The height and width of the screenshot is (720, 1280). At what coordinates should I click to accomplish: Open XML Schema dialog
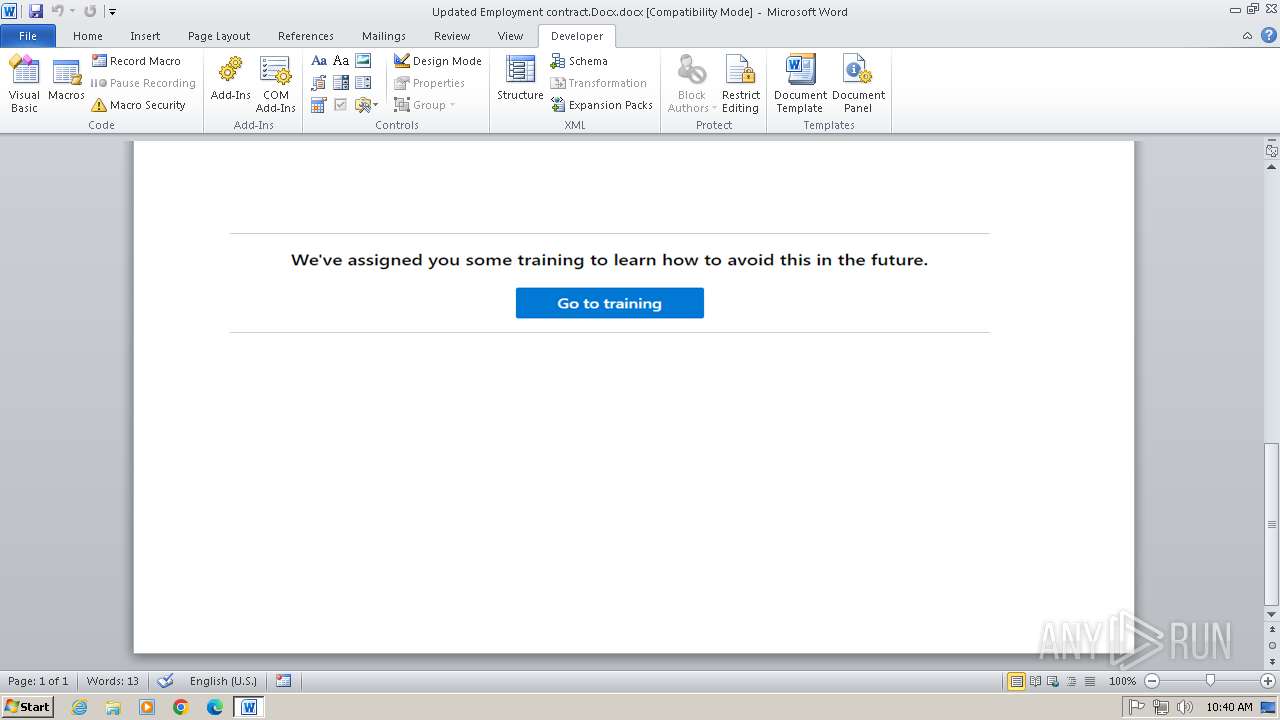point(579,61)
